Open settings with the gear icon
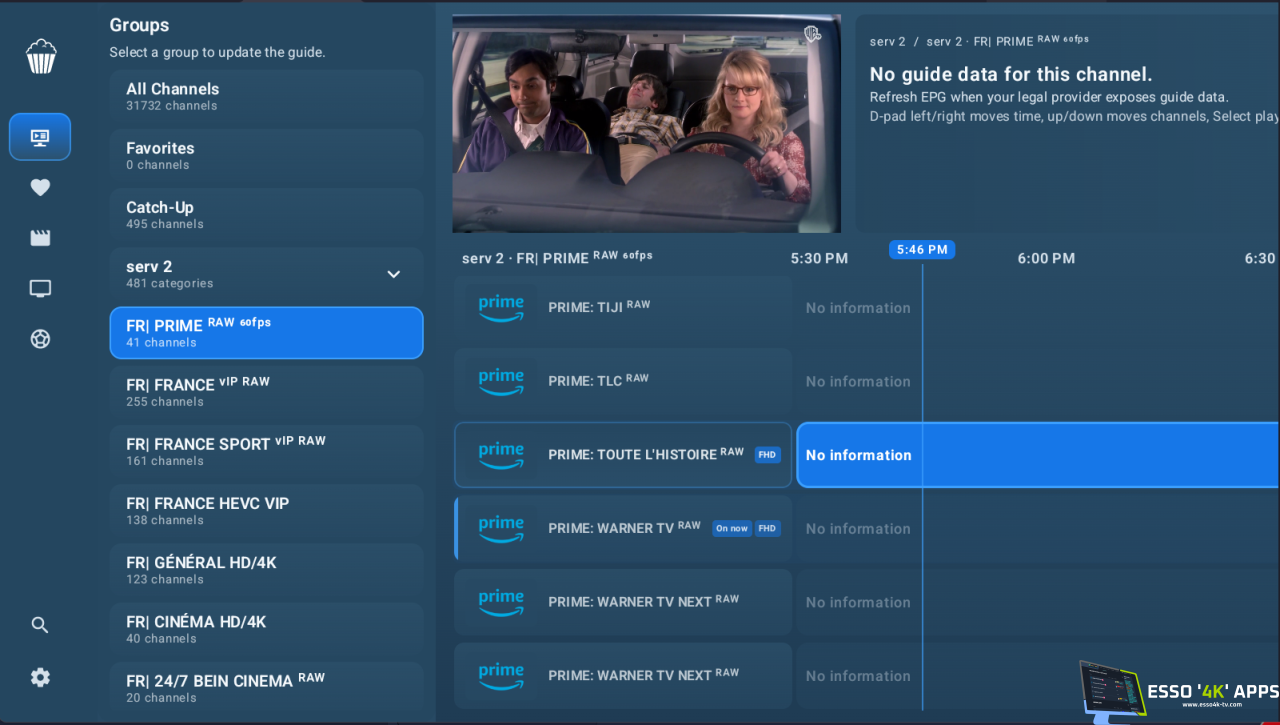This screenshot has height=725, width=1280. (40, 677)
